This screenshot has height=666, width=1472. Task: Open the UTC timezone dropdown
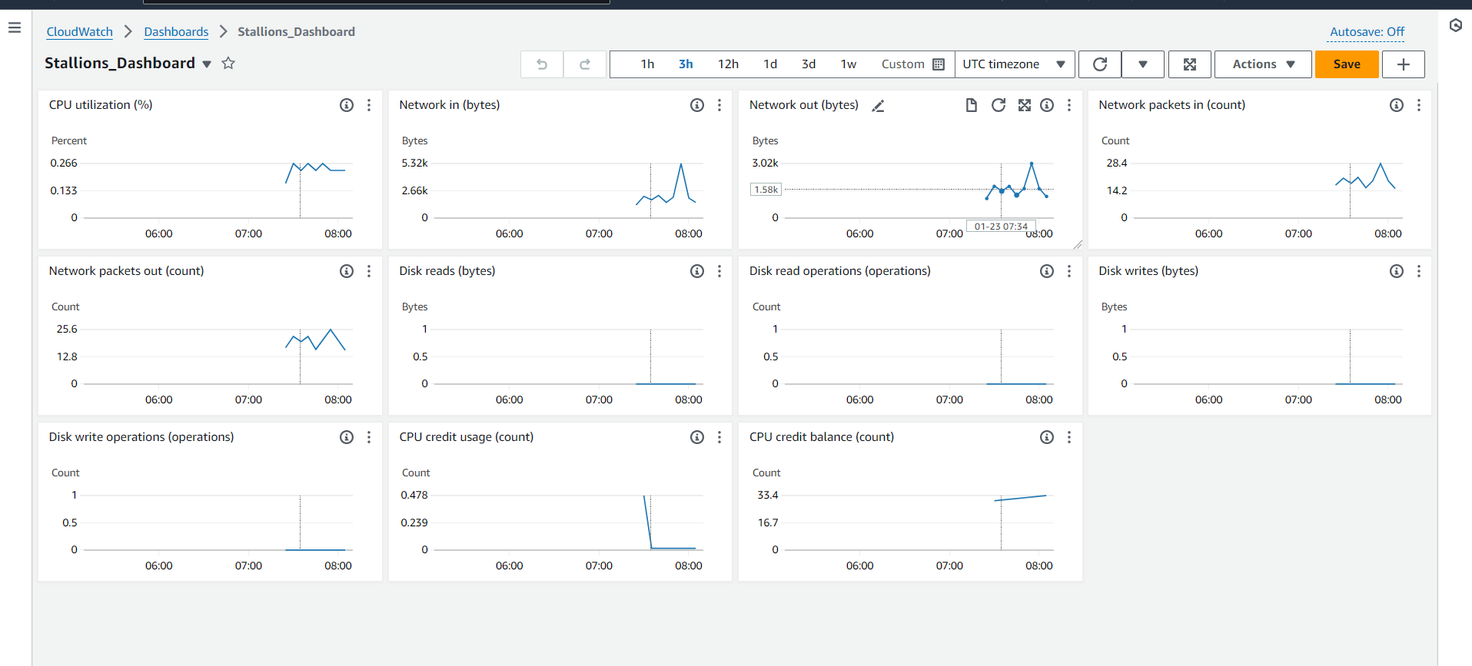[x=1014, y=64]
